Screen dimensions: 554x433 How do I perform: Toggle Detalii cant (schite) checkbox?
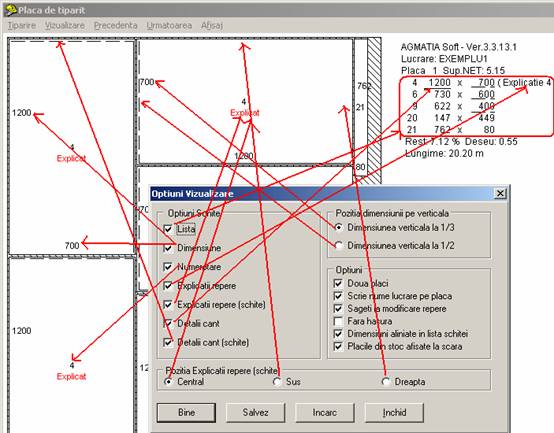[168, 342]
